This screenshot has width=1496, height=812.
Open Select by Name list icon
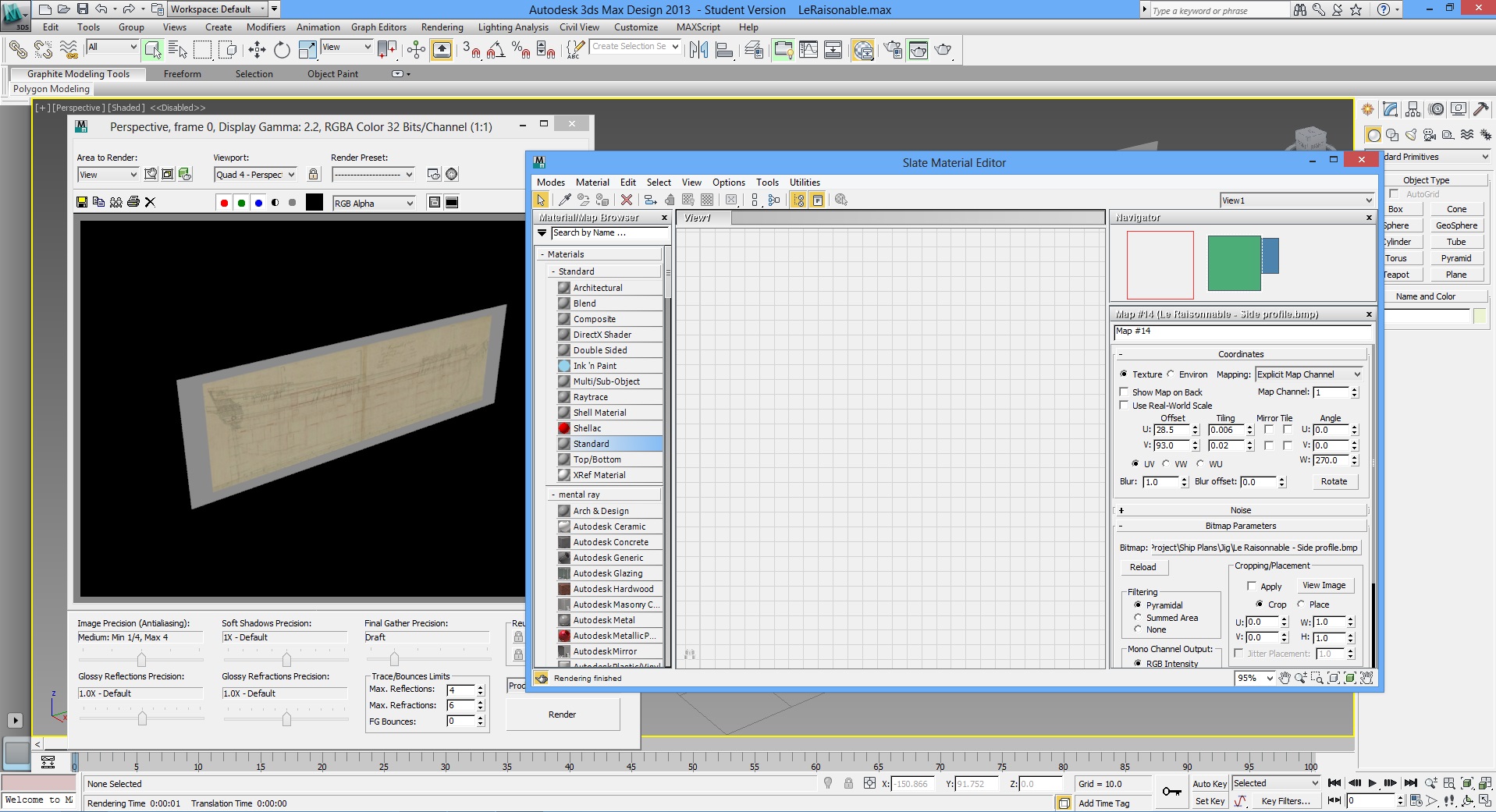point(177,50)
